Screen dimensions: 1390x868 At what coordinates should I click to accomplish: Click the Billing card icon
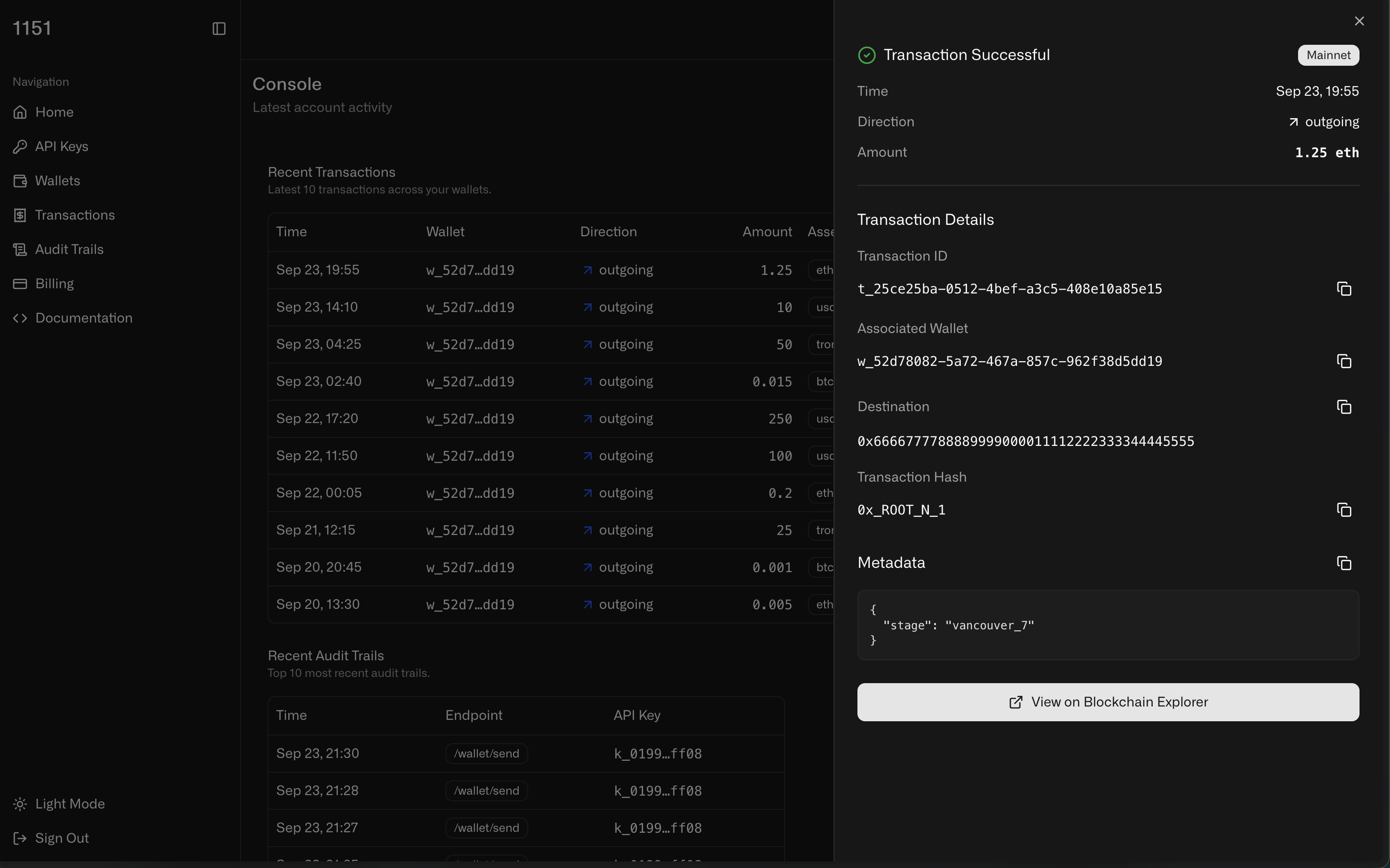tap(20, 283)
